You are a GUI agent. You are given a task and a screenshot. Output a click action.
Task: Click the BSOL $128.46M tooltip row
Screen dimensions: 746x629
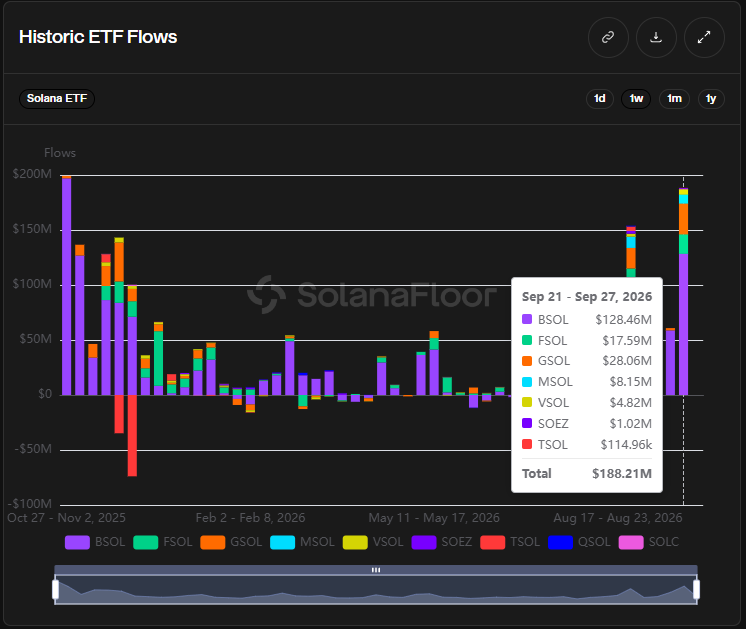click(x=587, y=319)
